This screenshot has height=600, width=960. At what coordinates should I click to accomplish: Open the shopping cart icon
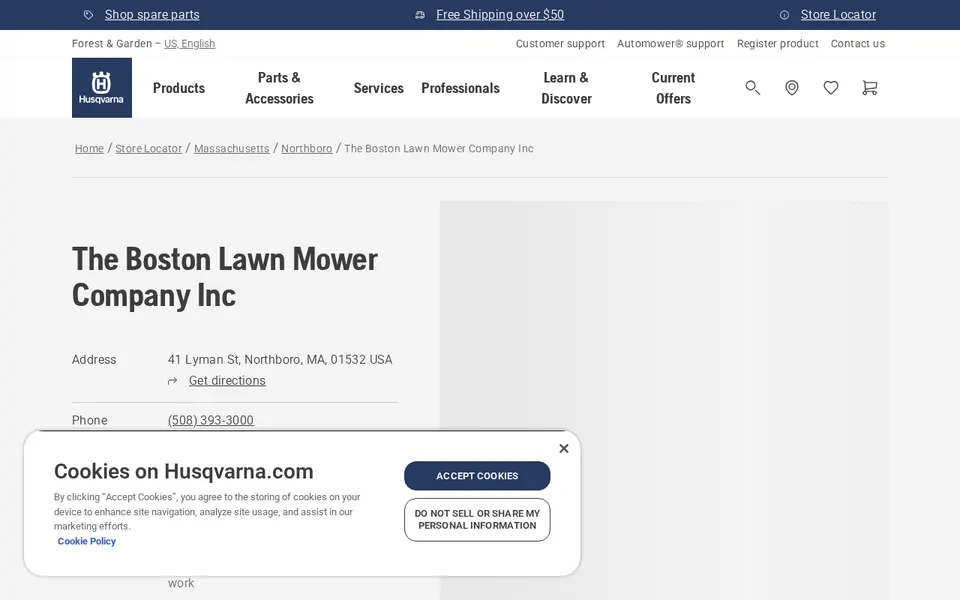tap(869, 88)
